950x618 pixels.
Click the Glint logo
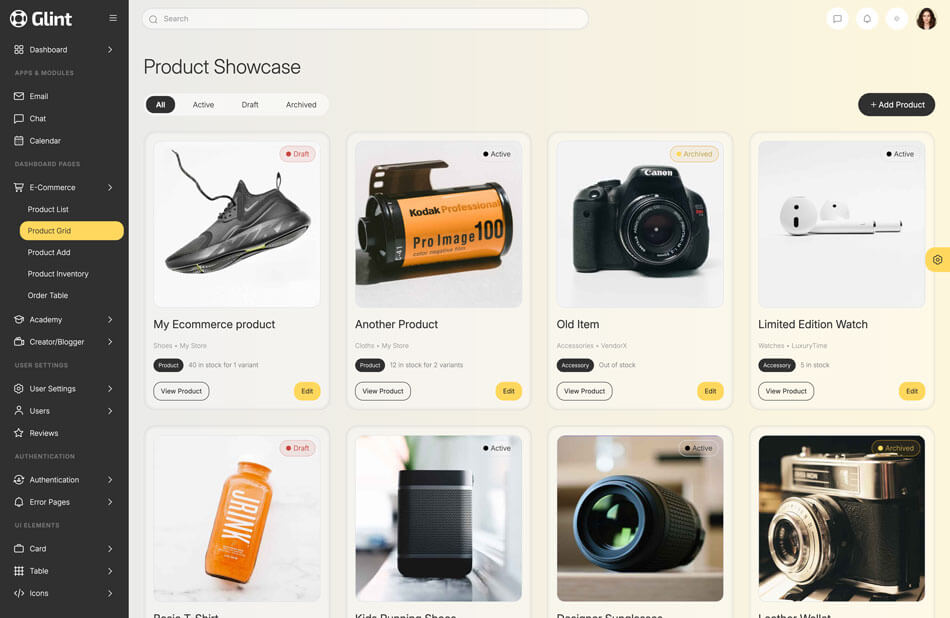41,19
